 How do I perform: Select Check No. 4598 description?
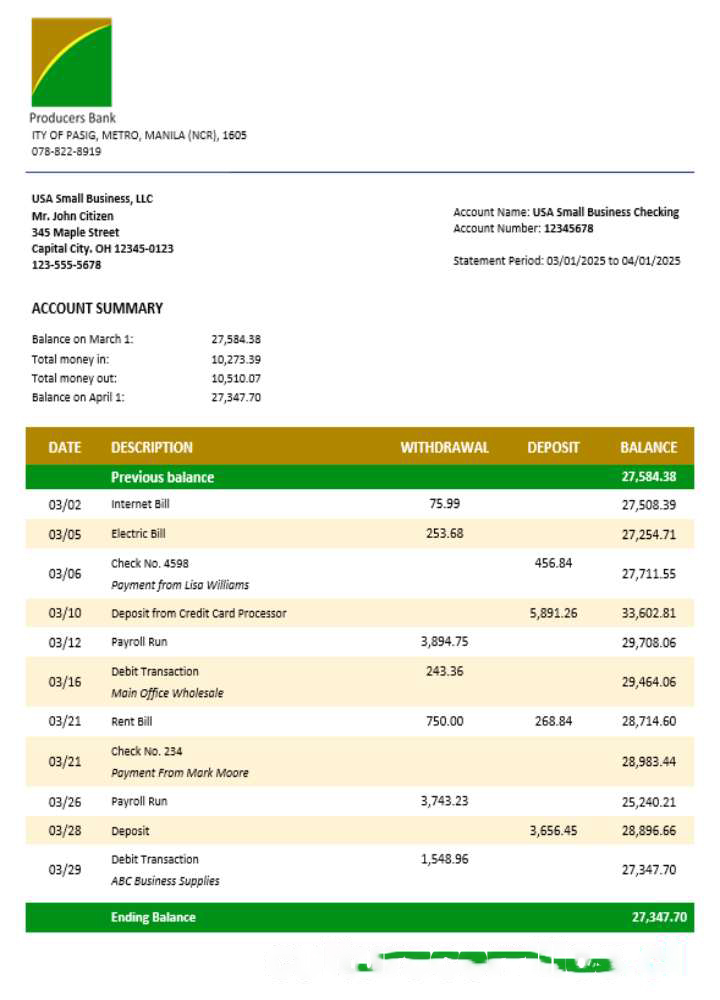149,563
